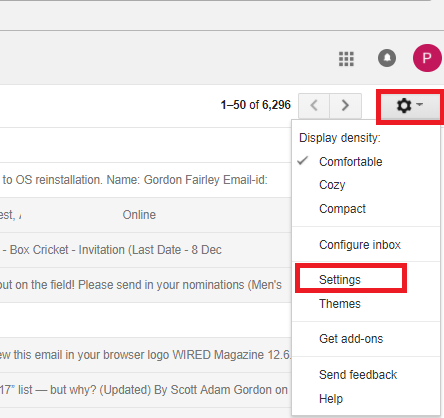The width and height of the screenshot is (444, 418).
Task: Open the email mentioning Gordon Fairley OS reinstallation
Action: [146, 180]
